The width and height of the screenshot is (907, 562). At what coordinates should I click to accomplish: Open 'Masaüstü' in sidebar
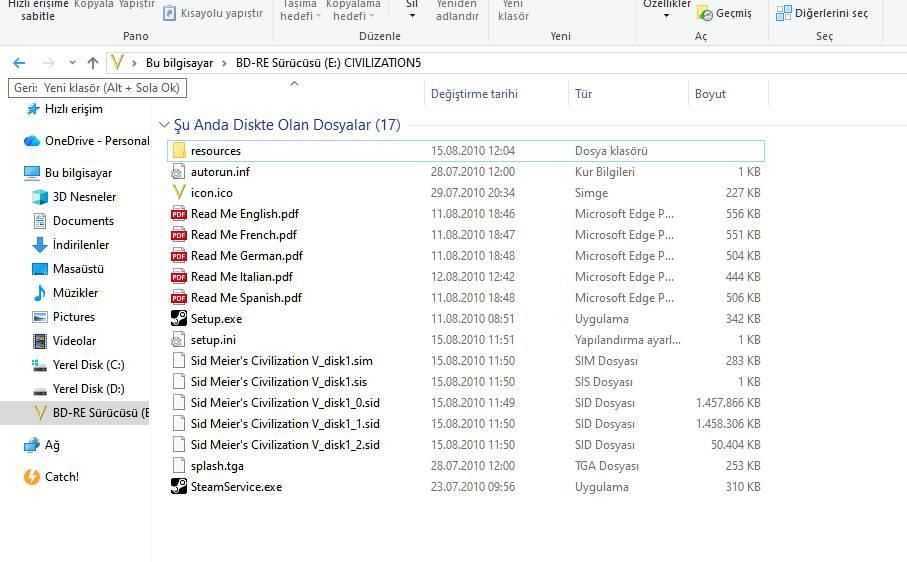coord(68,269)
